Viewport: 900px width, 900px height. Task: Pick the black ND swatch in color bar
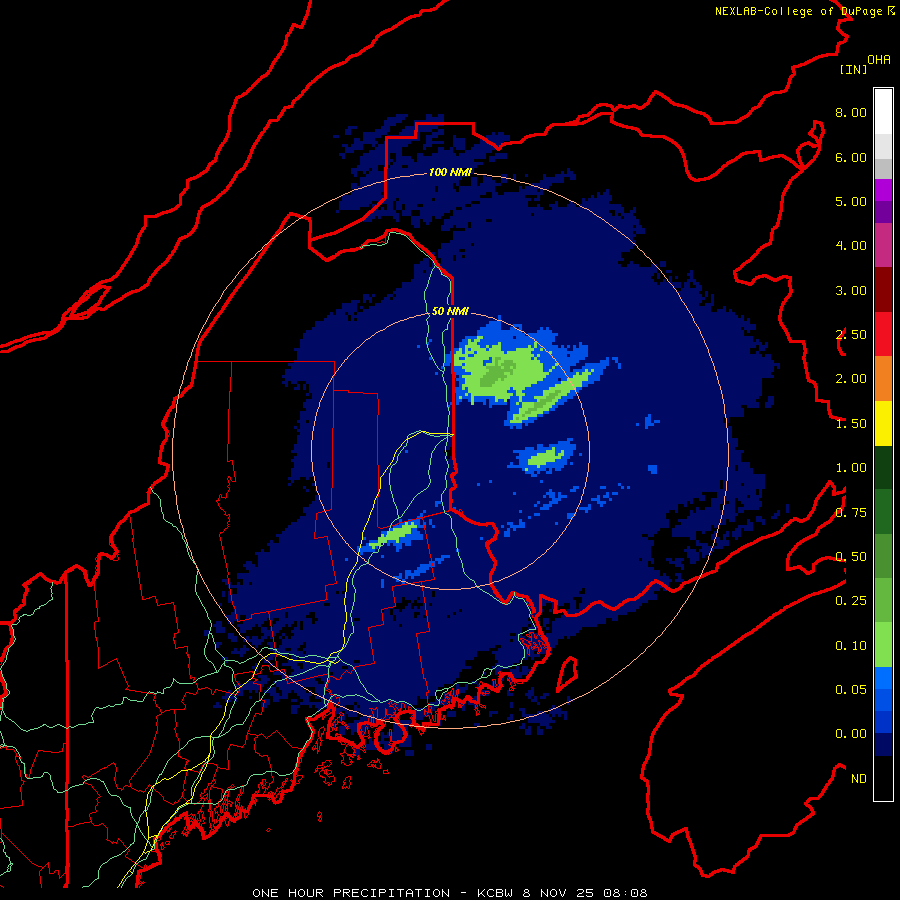[x=883, y=778]
